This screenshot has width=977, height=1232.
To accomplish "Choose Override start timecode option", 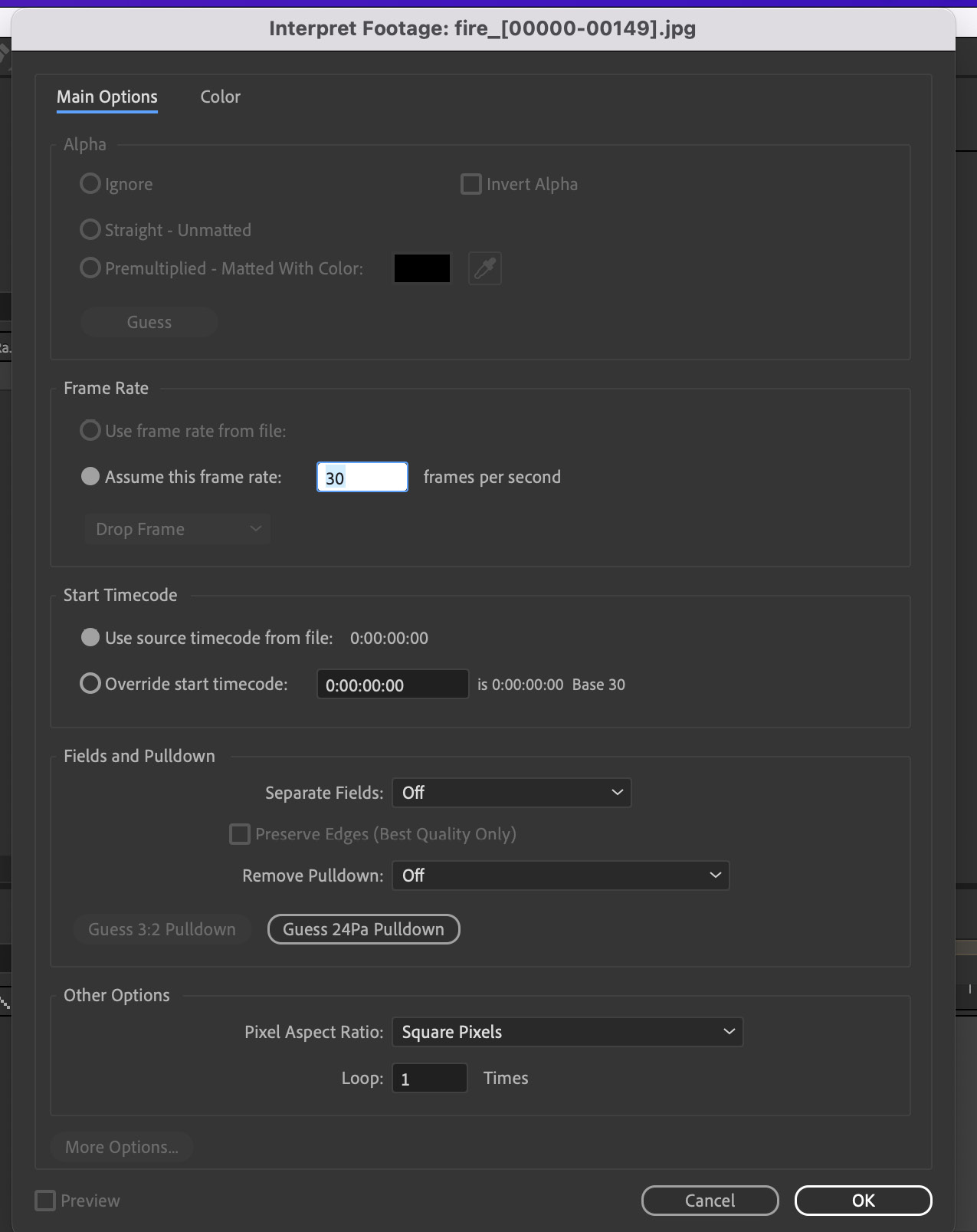I will point(90,683).
